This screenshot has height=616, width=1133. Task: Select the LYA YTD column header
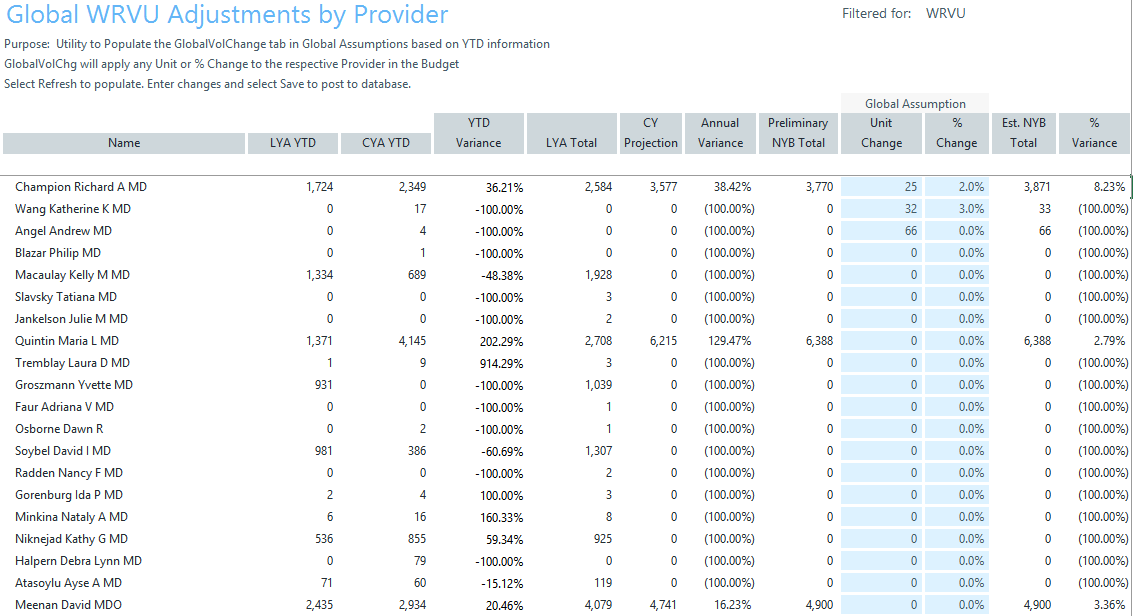click(293, 143)
